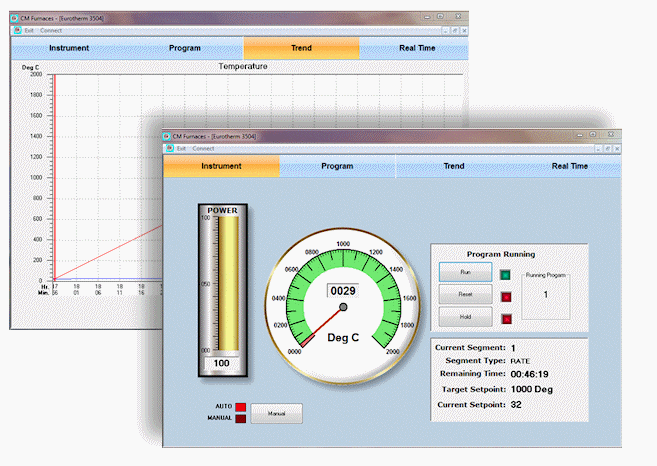657x466 pixels.
Task: Click the red trend line in chart
Action: (x=109, y=253)
